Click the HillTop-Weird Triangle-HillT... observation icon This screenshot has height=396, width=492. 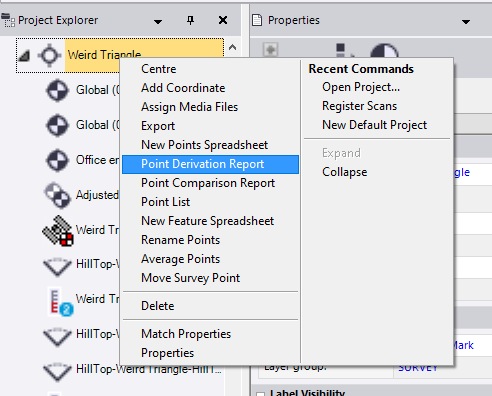[x=57, y=371]
